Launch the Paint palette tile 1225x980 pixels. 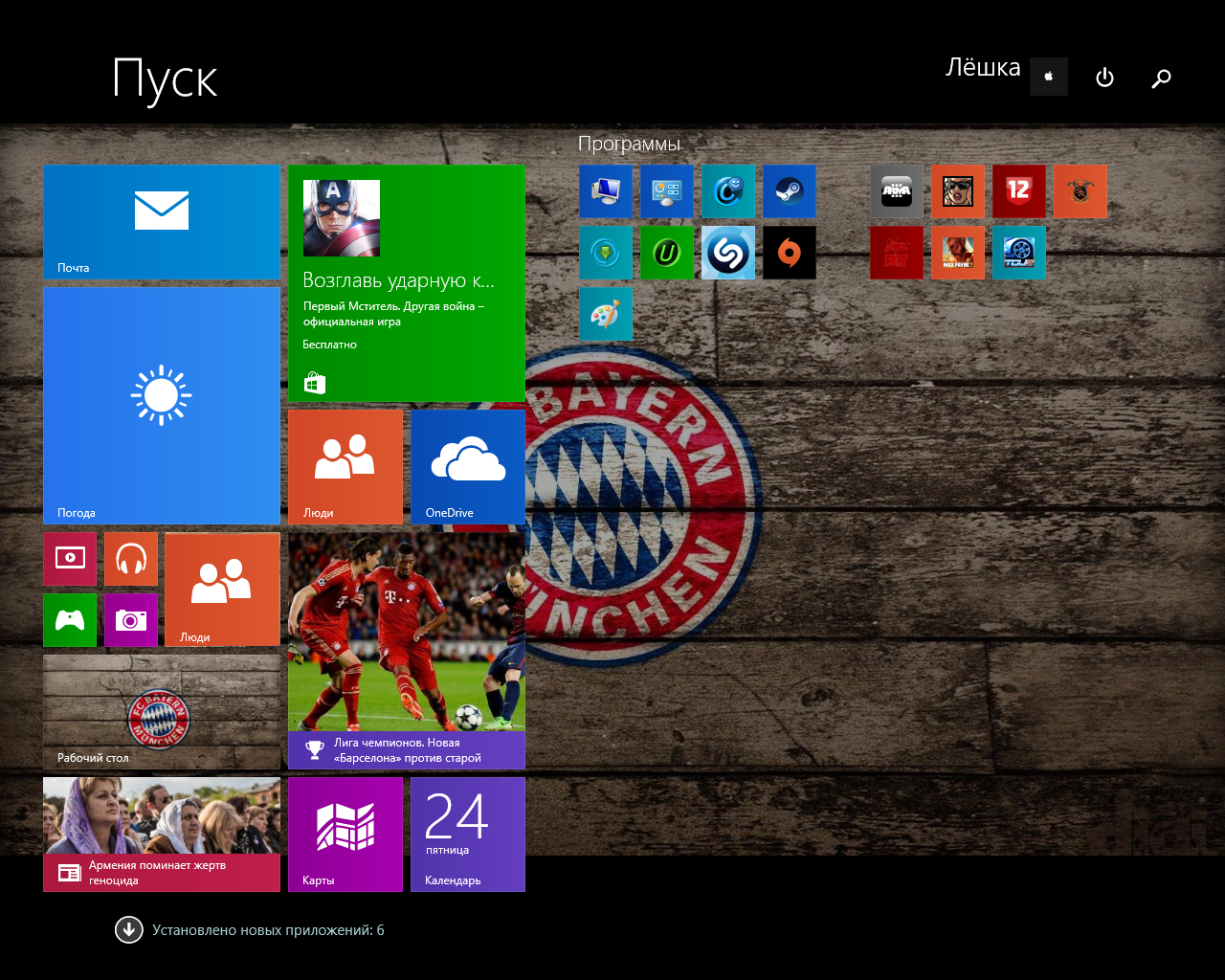[x=606, y=314]
